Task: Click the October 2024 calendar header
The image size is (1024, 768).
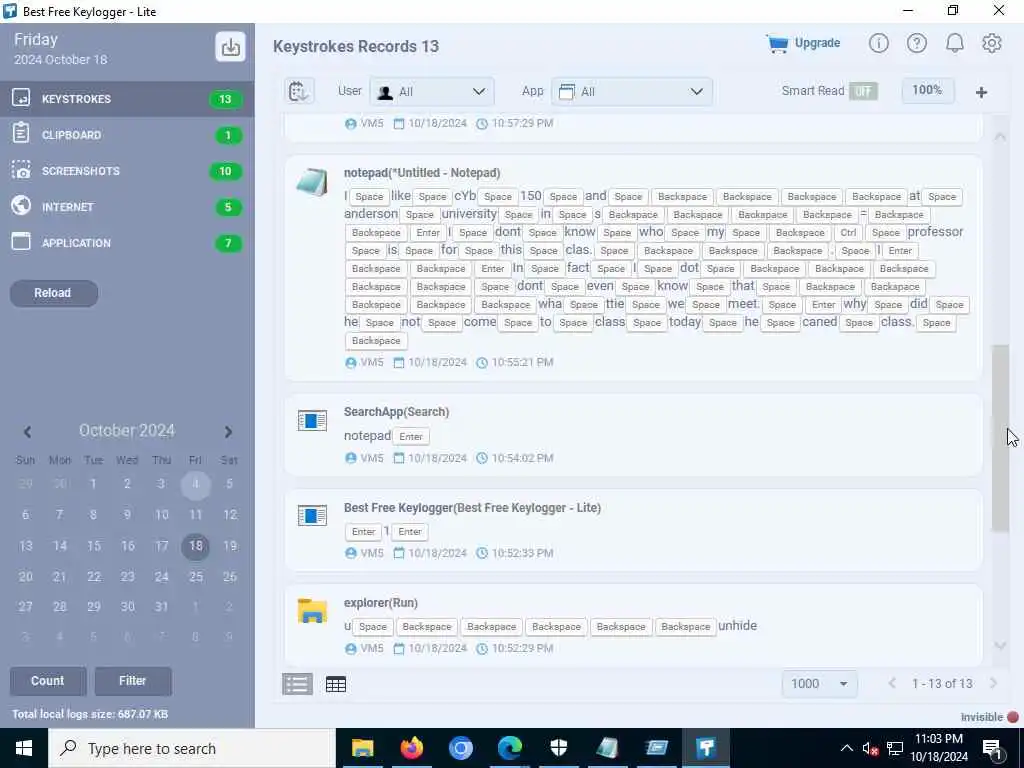Action: click(x=127, y=431)
